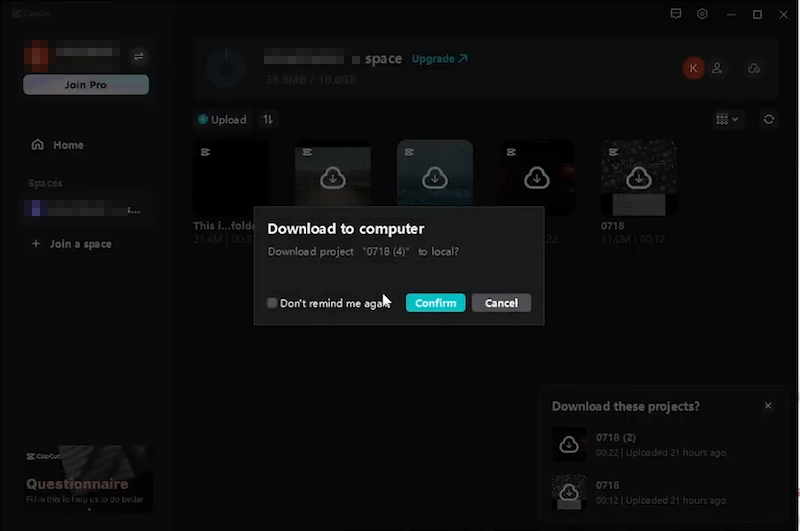
Task: Open the grid view layout dropdown
Action: [727, 119]
